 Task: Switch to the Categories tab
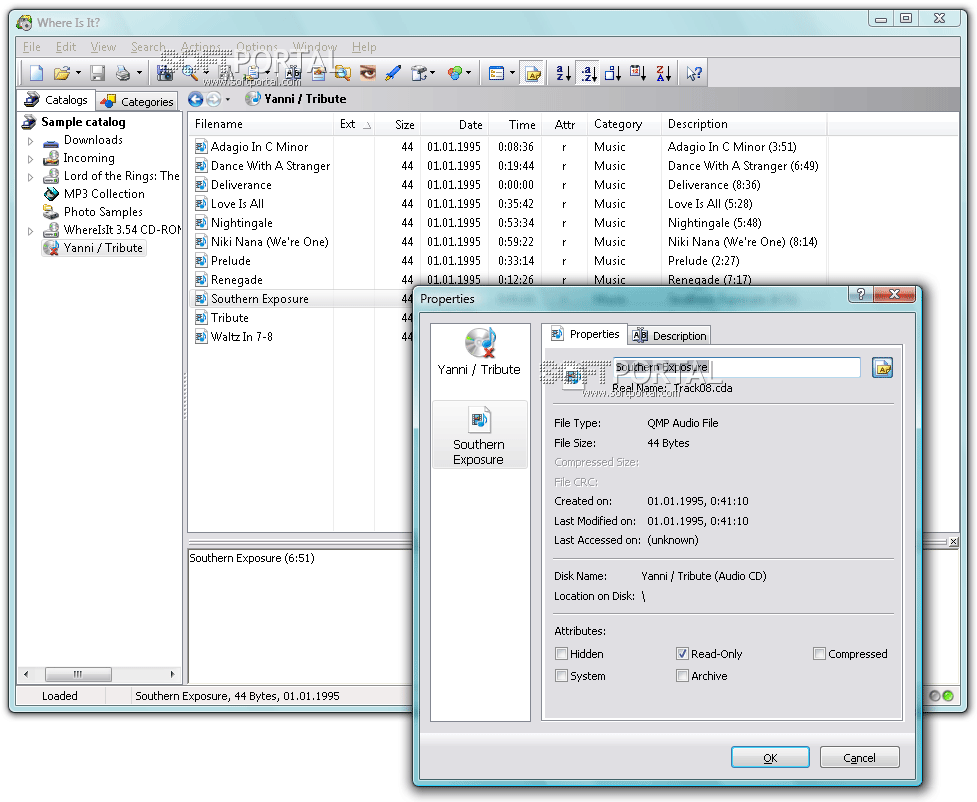point(137,102)
